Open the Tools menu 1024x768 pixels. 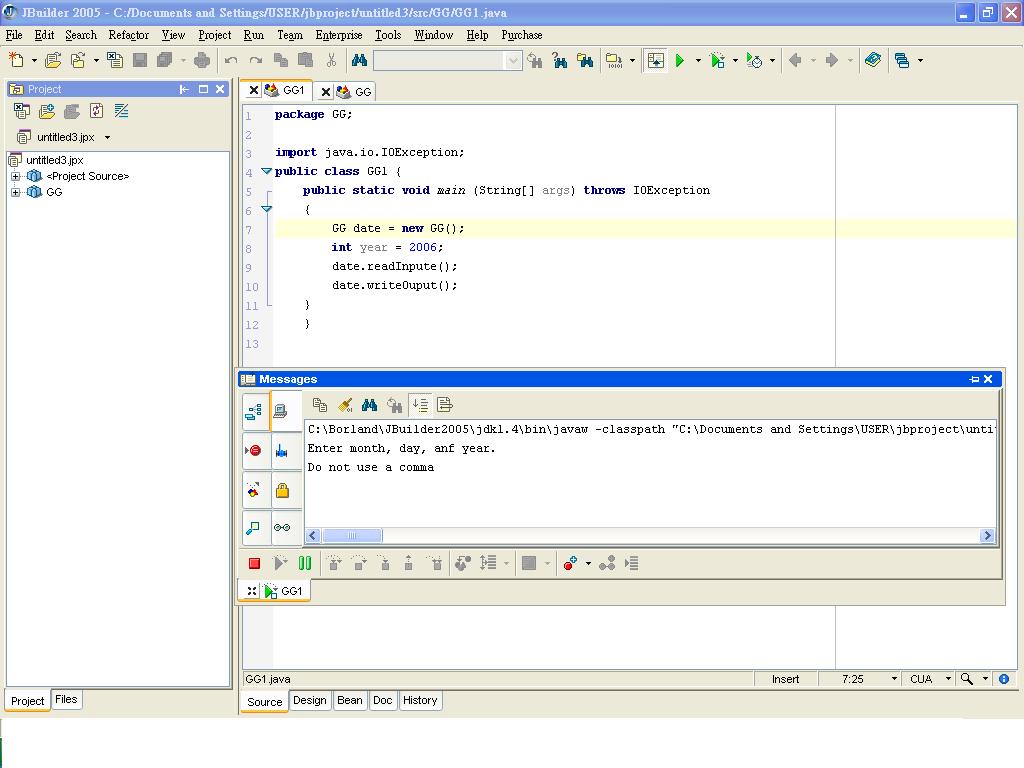coord(388,35)
